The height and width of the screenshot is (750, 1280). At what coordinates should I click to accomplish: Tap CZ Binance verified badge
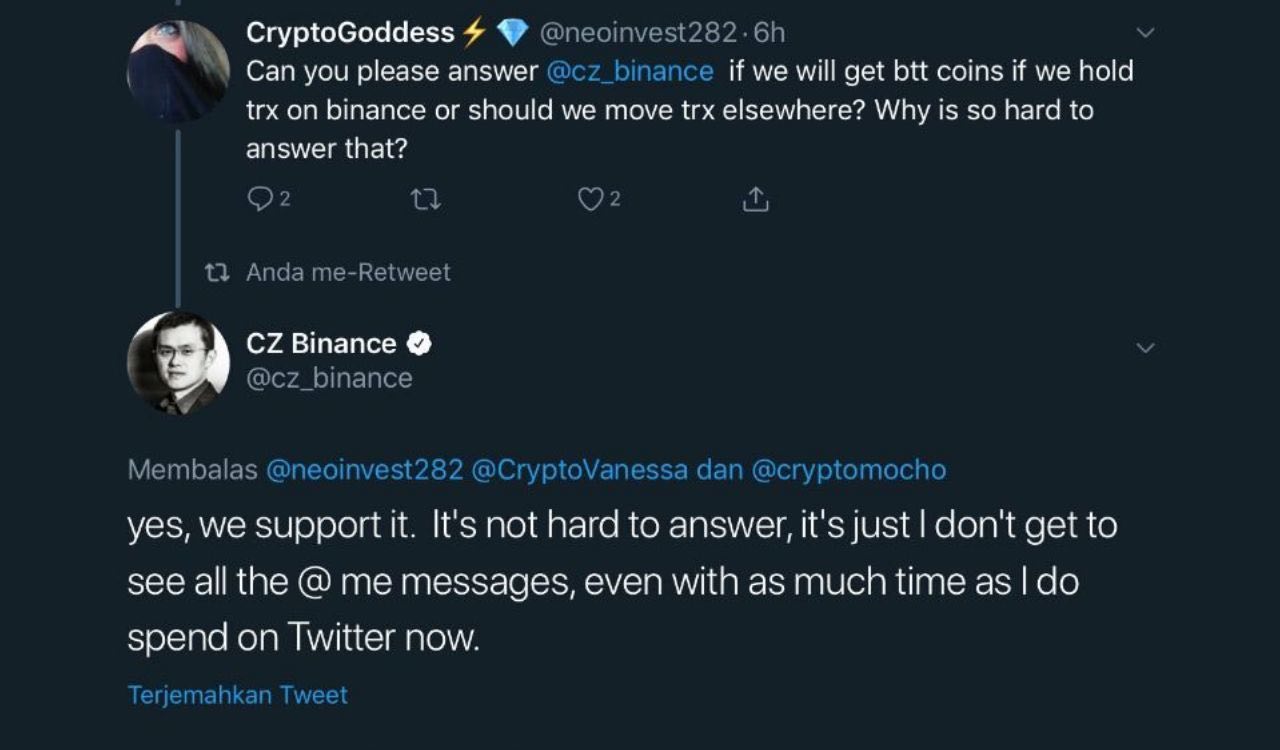pos(419,344)
